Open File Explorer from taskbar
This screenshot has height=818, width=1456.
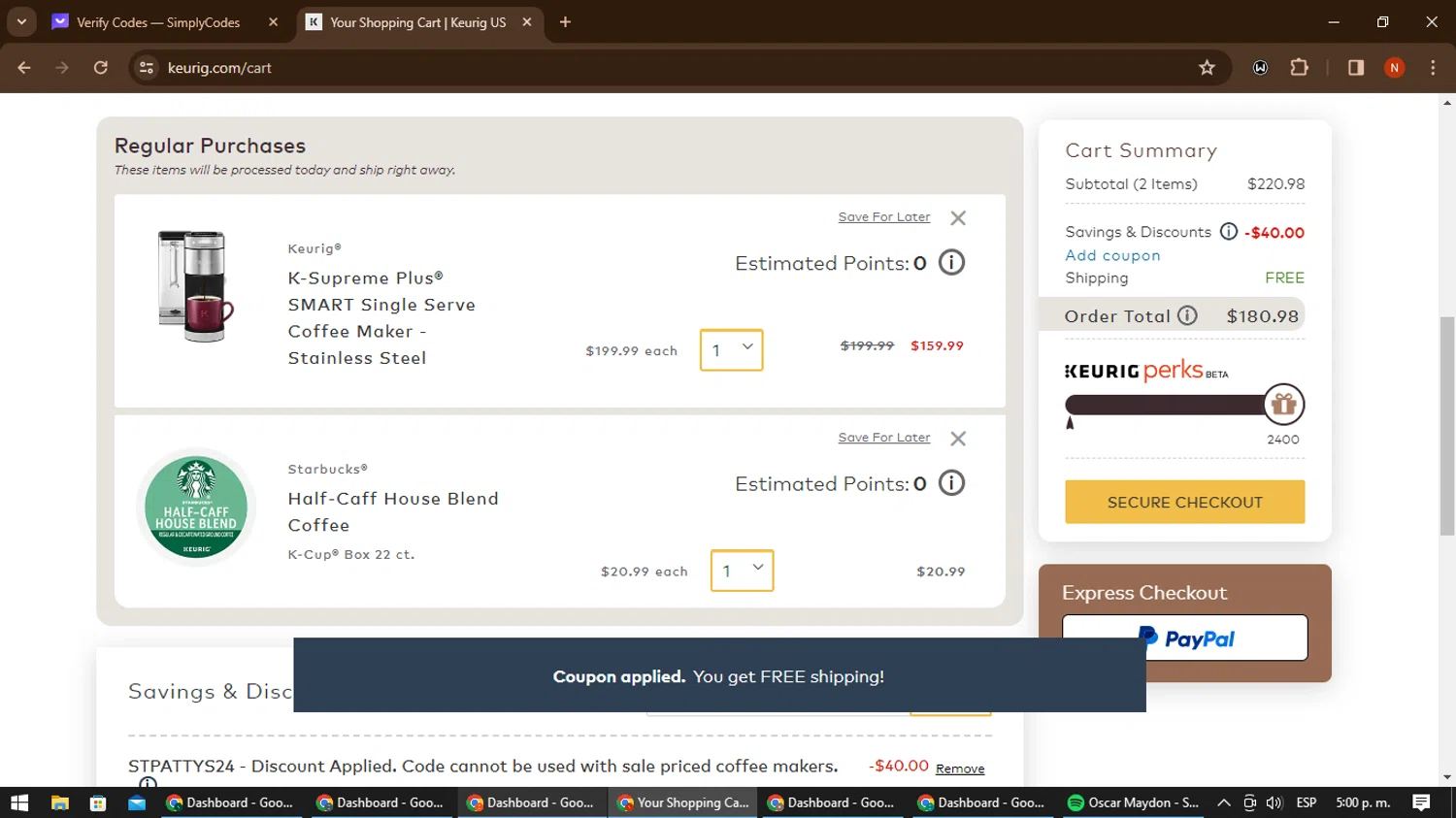(x=59, y=802)
